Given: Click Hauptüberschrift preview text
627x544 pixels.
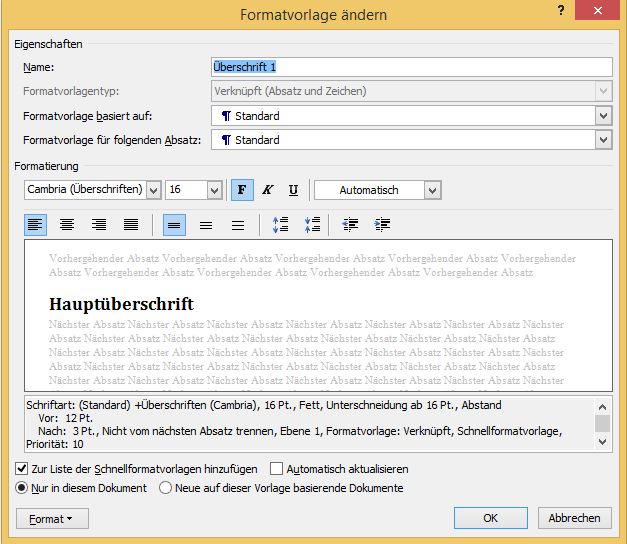Looking at the screenshot, I should tap(122, 304).
